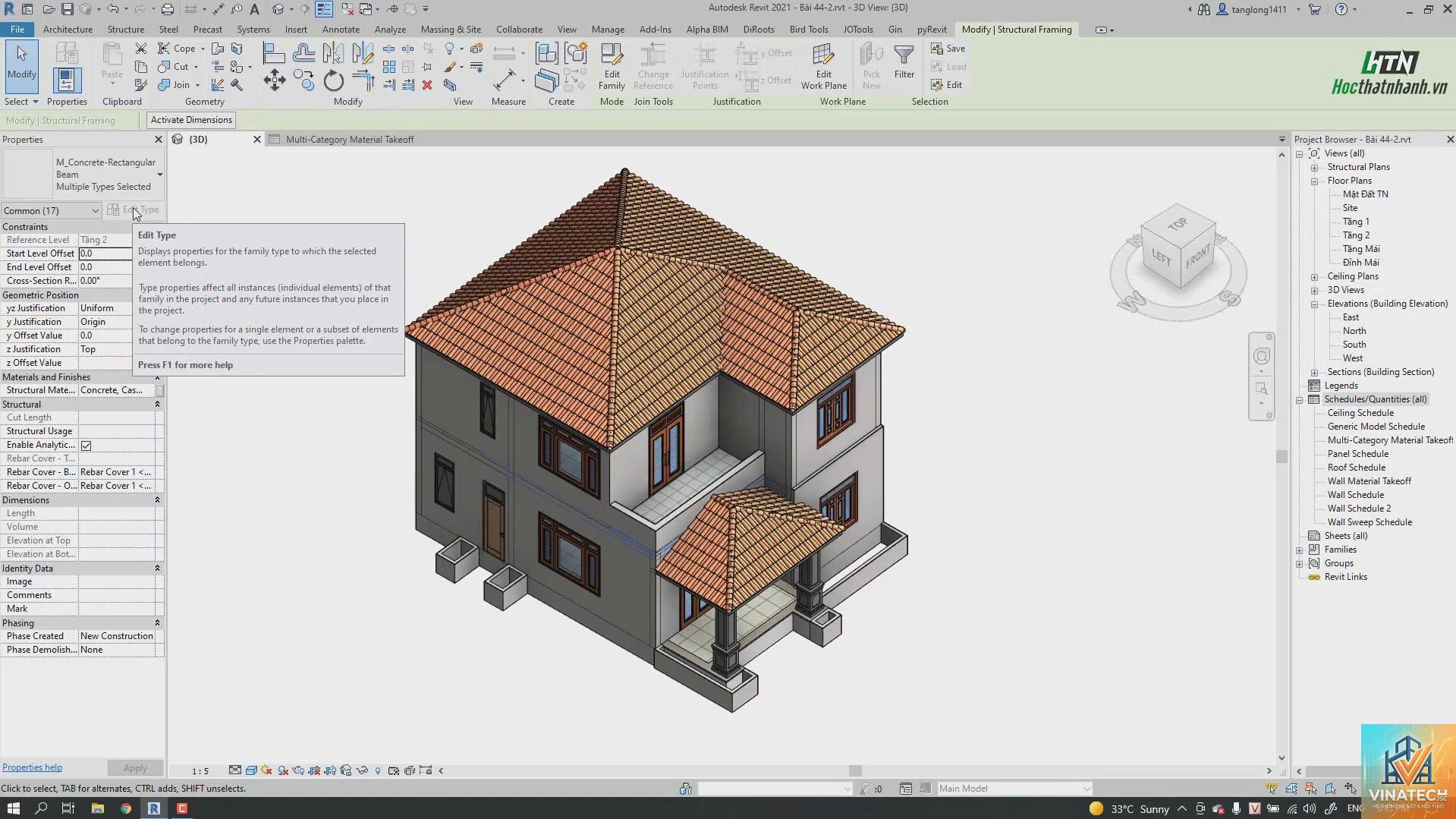This screenshot has height=819, width=1456.
Task: Click the red Delete icon
Action: (x=427, y=85)
